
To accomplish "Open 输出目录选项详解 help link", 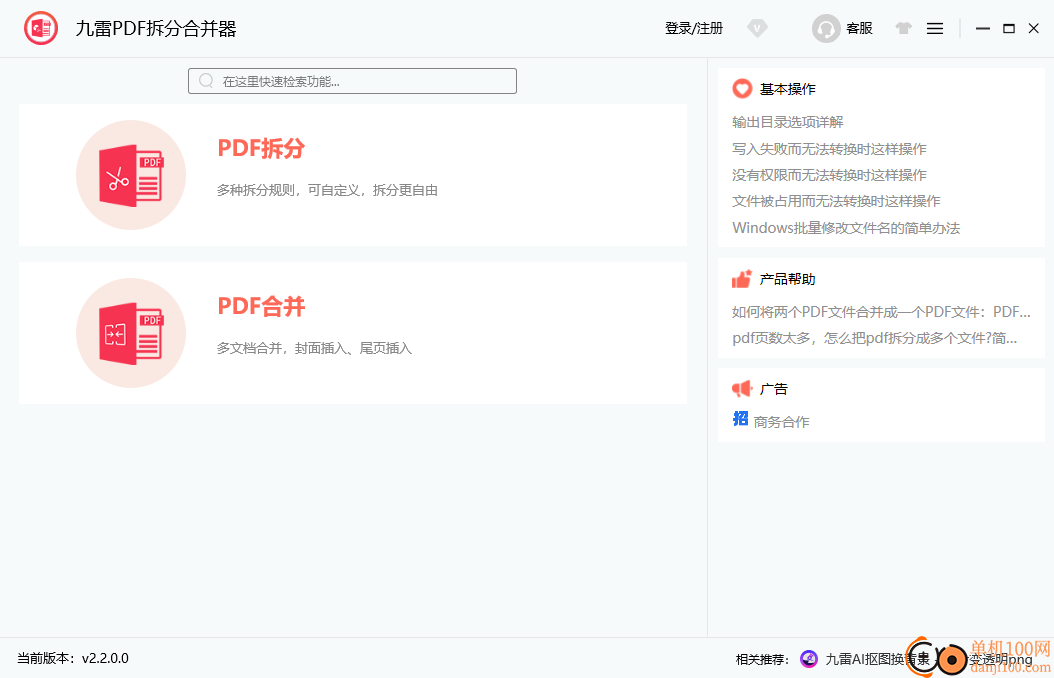I will coord(788,122).
